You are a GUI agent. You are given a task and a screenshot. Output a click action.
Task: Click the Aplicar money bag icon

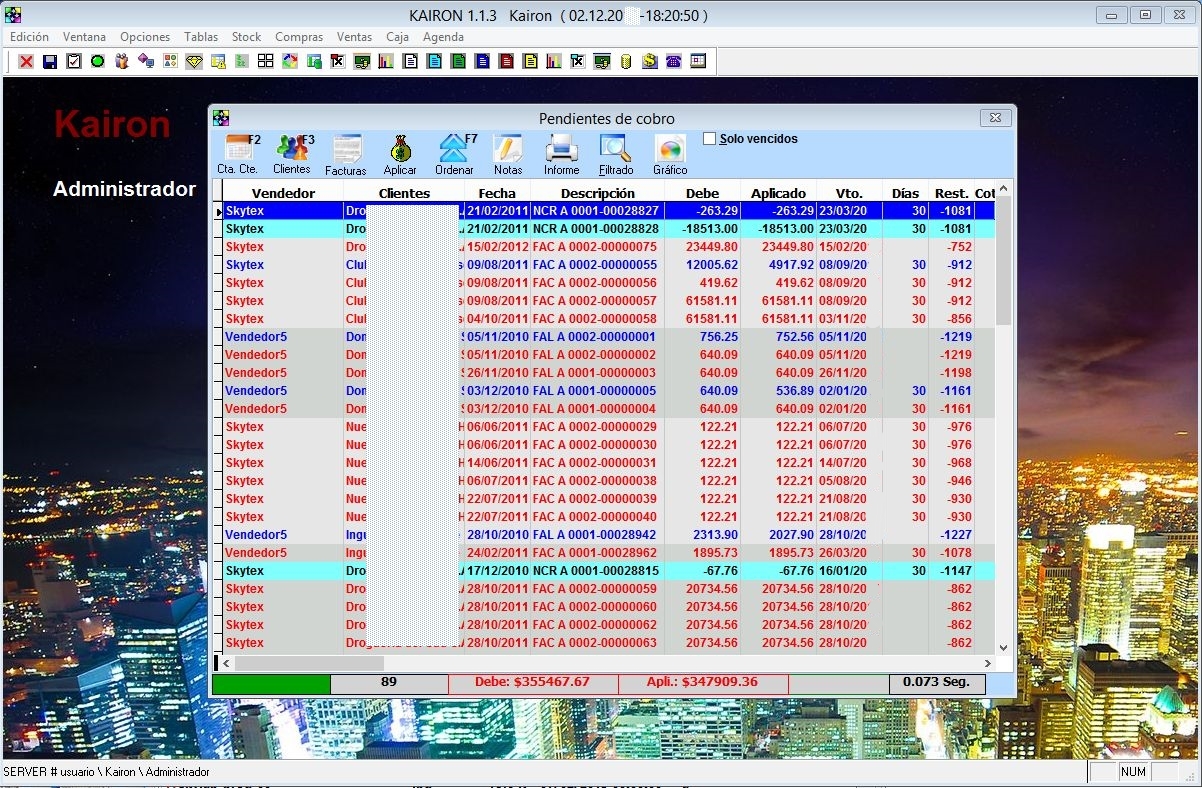point(400,155)
